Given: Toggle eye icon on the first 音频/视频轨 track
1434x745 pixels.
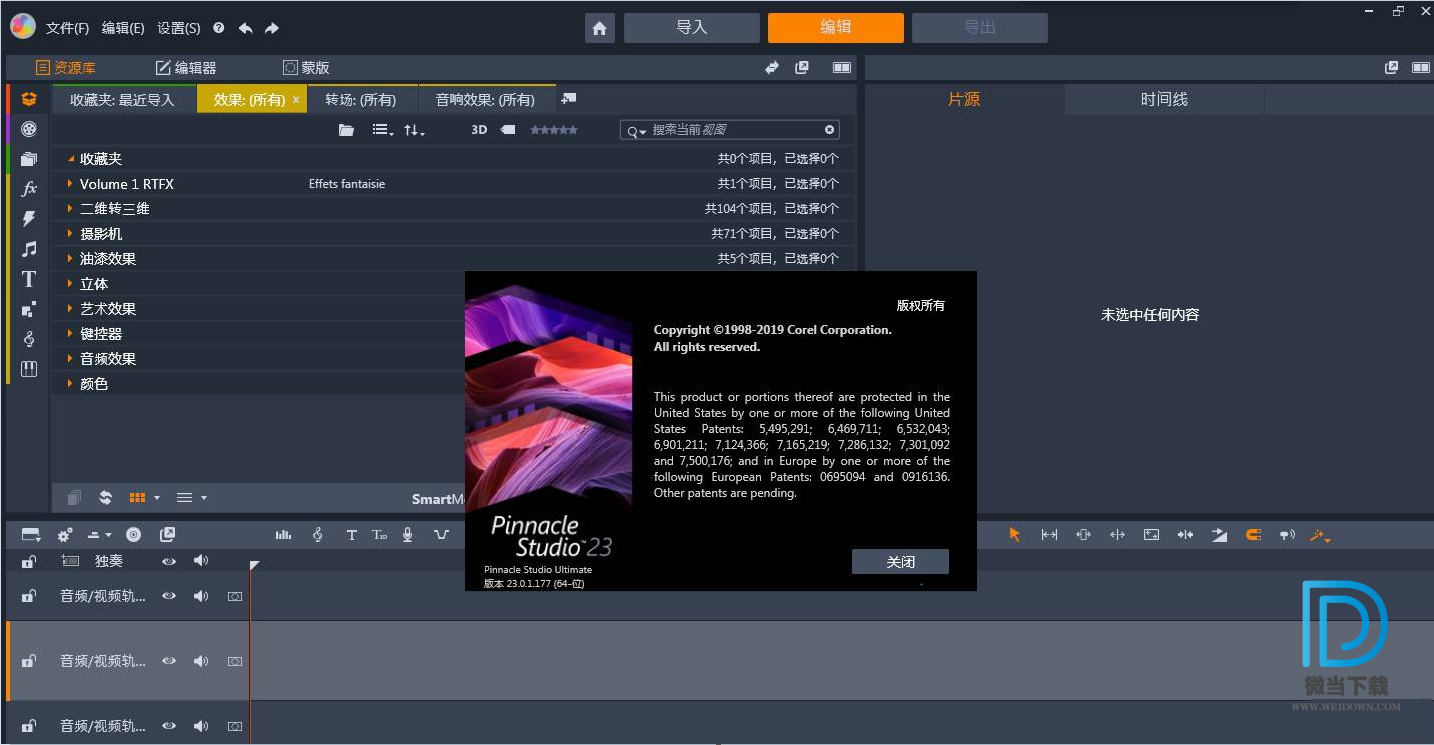Looking at the screenshot, I should pyautogui.click(x=169, y=596).
